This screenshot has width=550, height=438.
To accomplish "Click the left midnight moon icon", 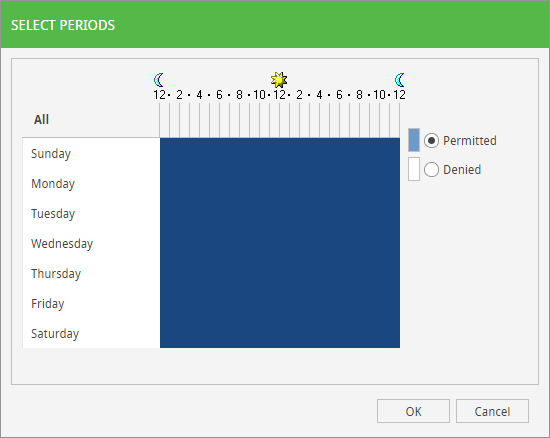I will (x=159, y=80).
